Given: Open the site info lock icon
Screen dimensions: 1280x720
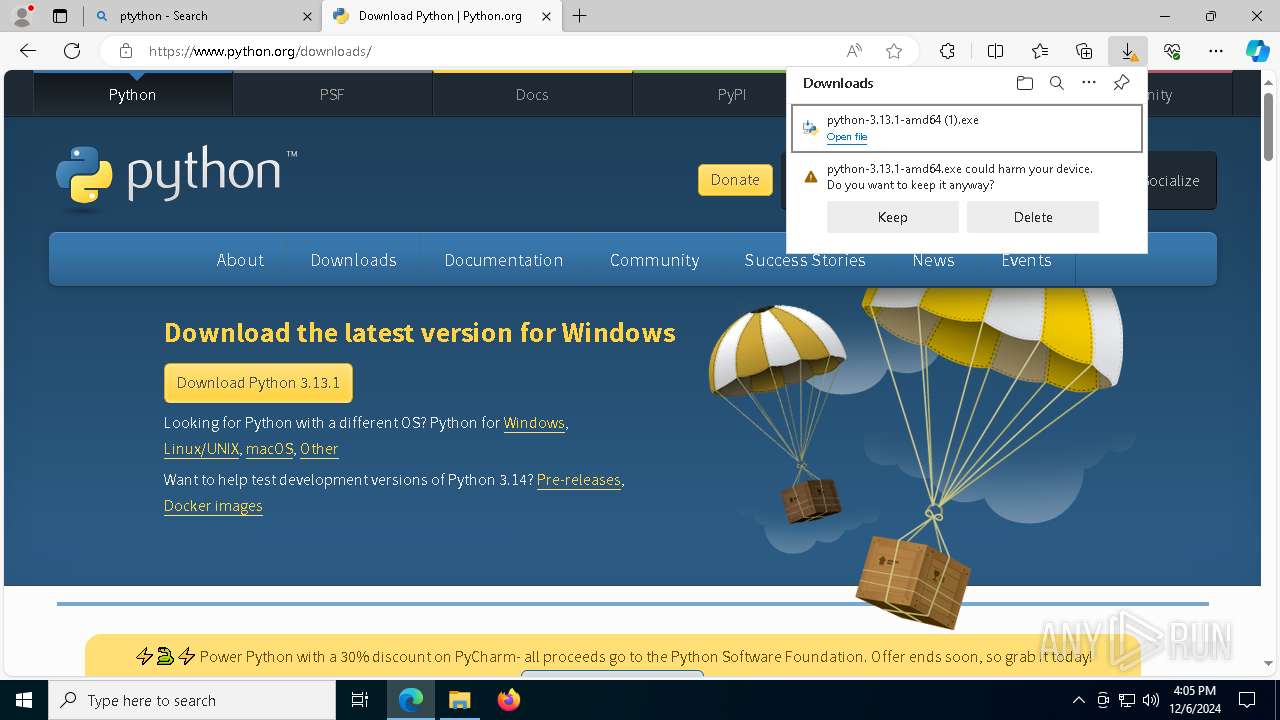Looking at the screenshot, I should (125, 51).
